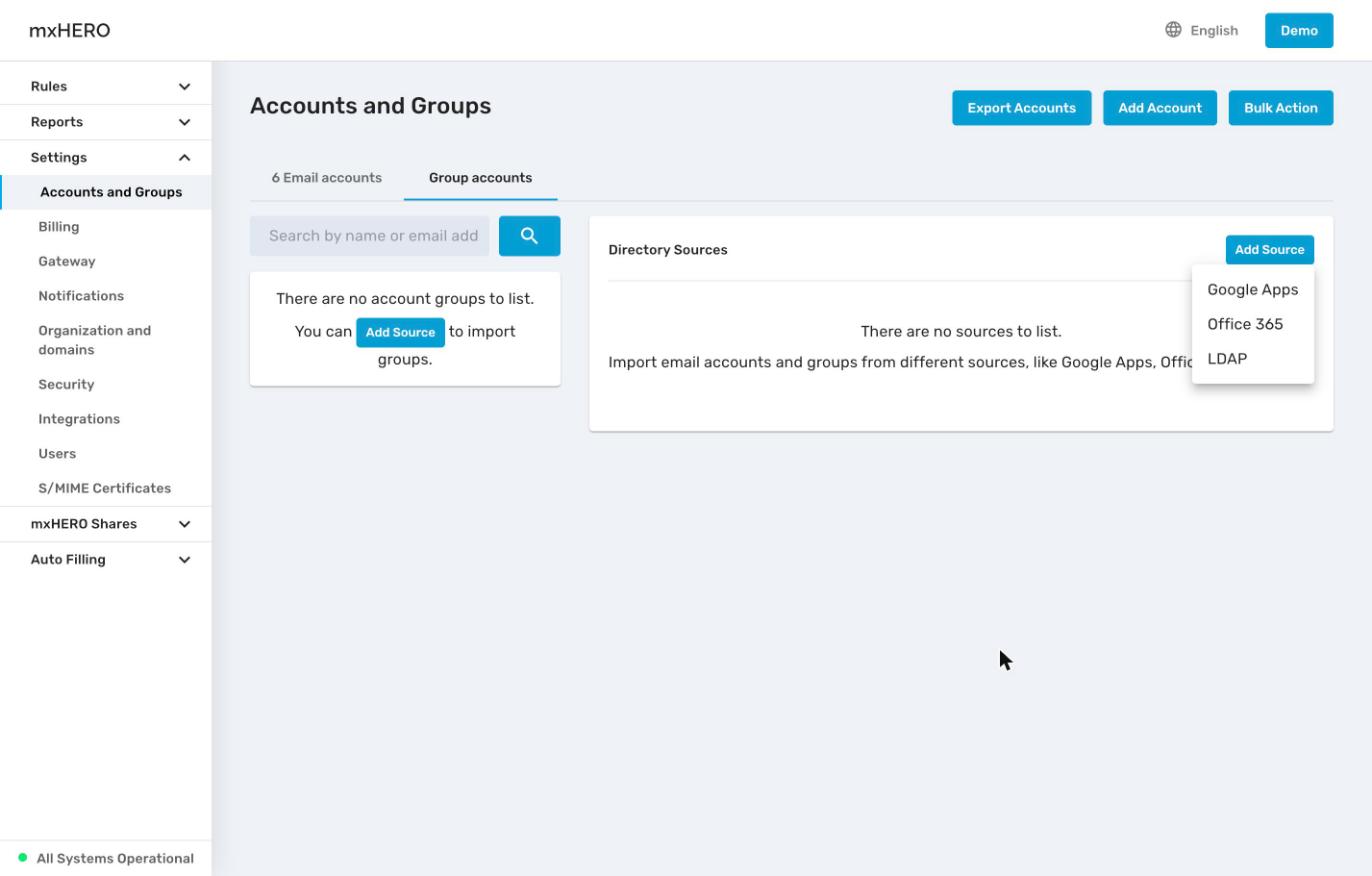
Task: Click the Auto Filling menu label
Action: click(68, 560)
